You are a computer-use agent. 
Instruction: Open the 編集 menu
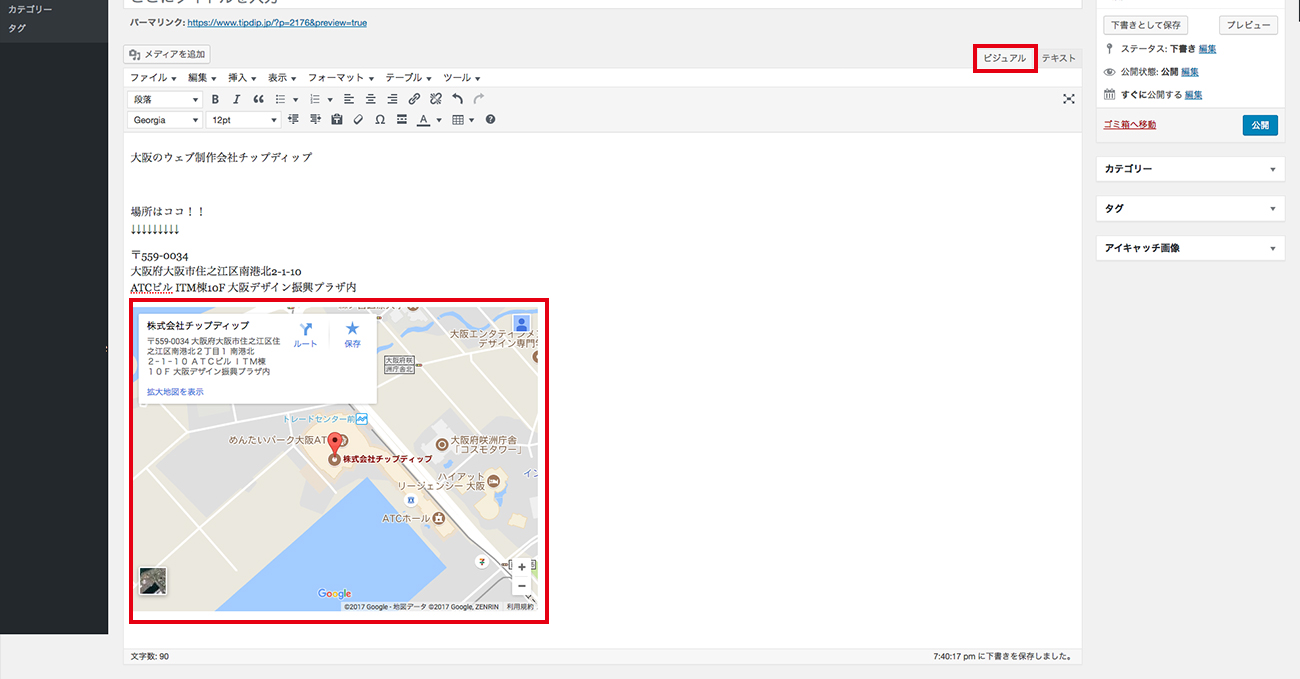click(202, 78)
